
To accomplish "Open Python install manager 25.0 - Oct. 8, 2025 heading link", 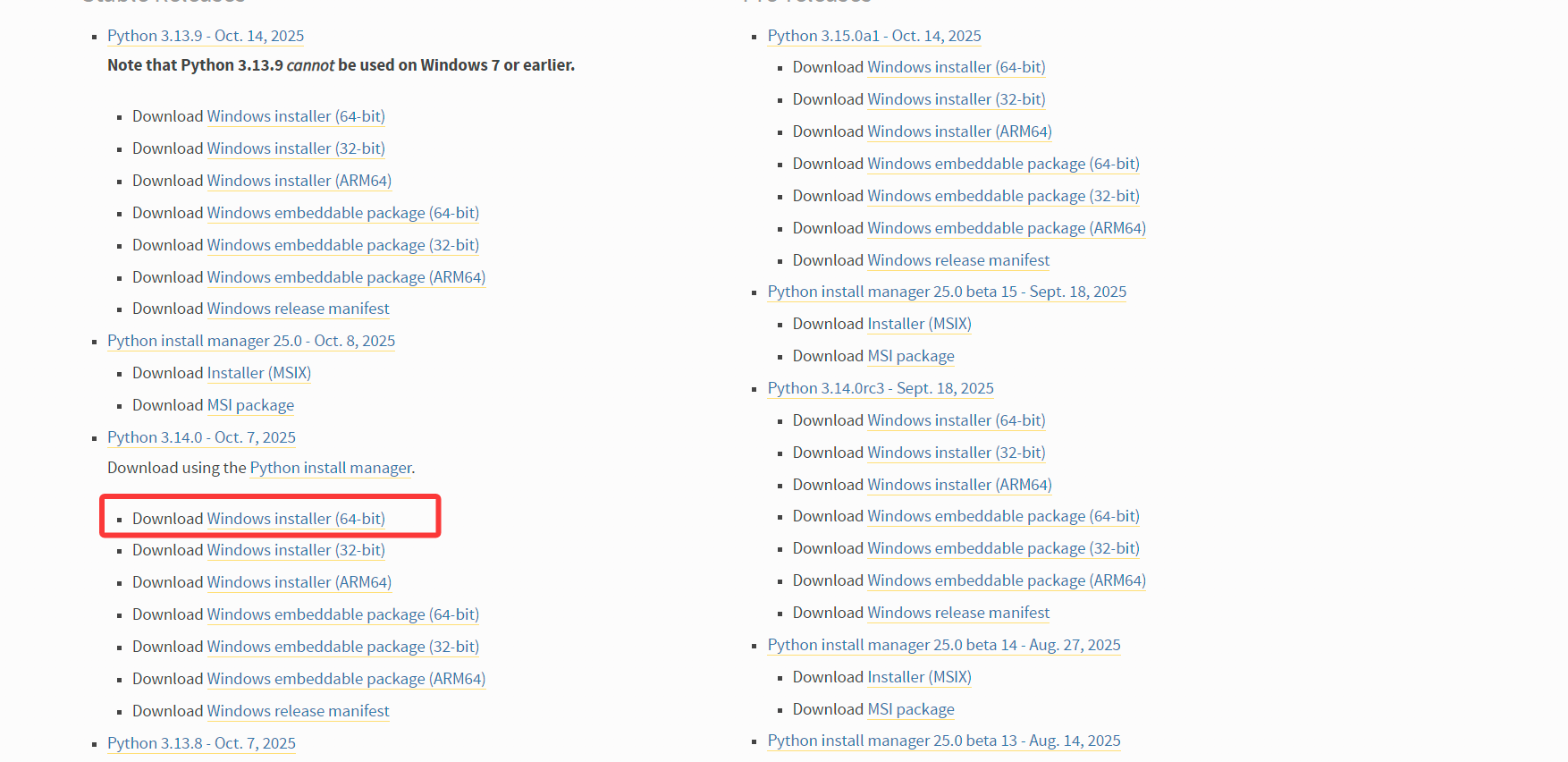I will pos(251,341).
